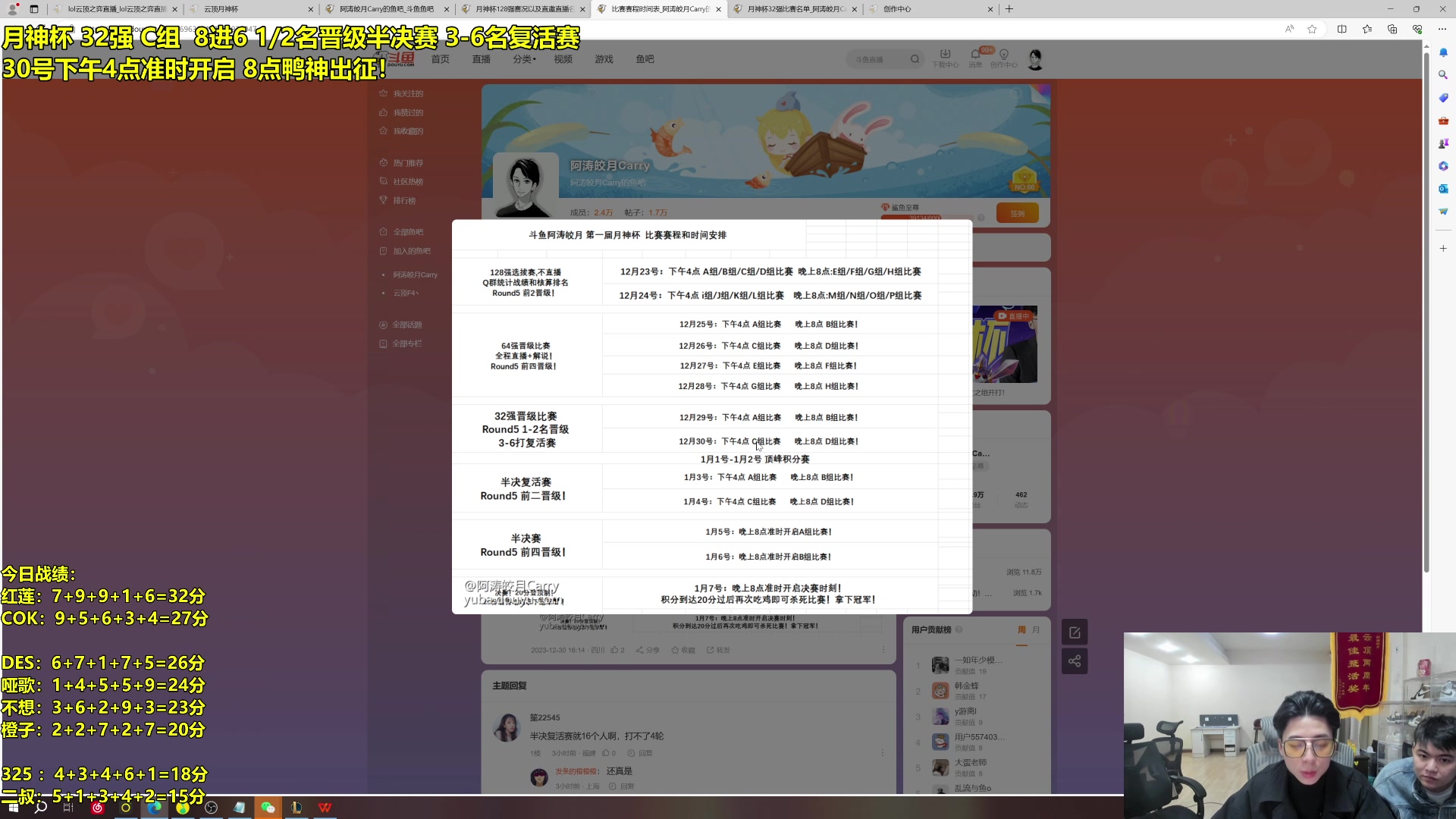Expand the 分类 dropdown in the Douyu nav
Screen dimensions: 1456x819
[524, 59]
